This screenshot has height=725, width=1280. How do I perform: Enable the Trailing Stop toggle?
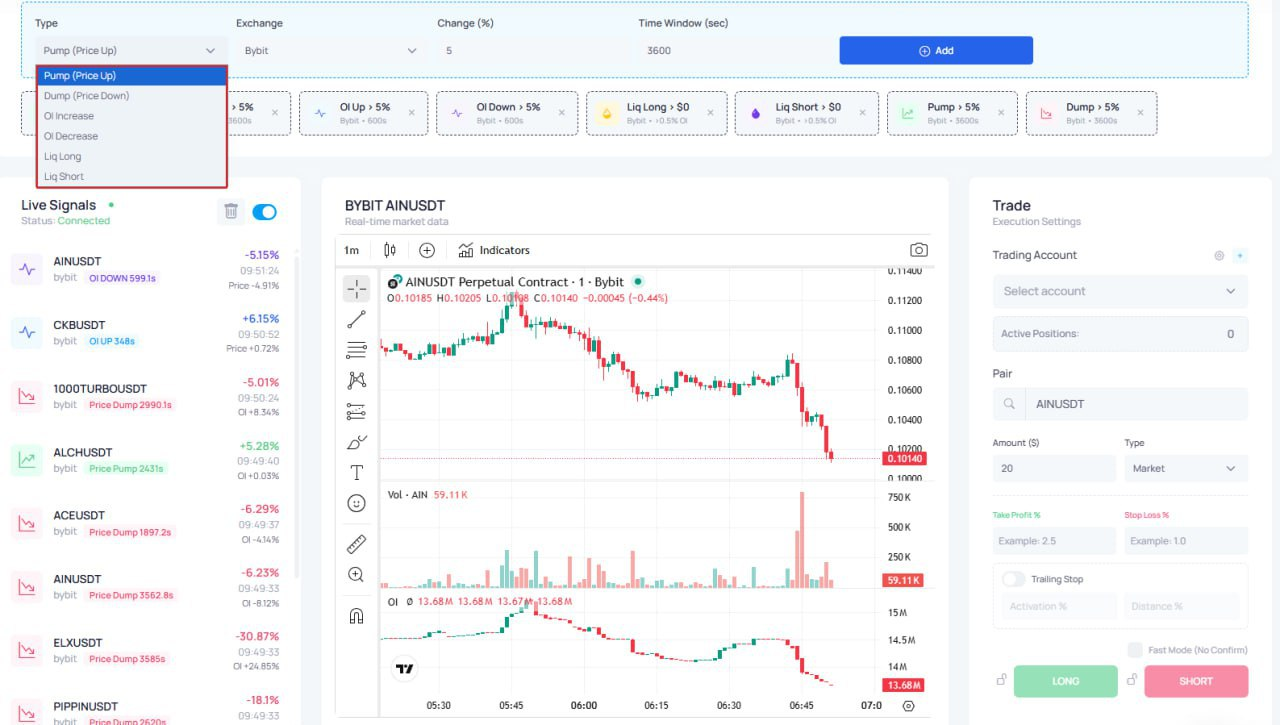tap(1014, 579)
